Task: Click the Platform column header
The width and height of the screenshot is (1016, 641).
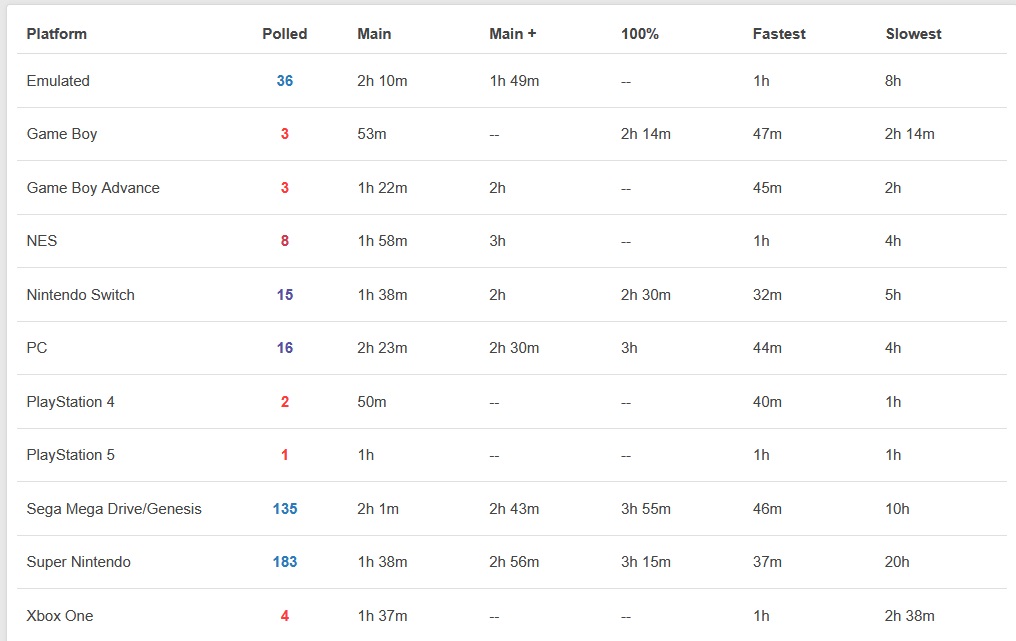Action: point(57,34)
